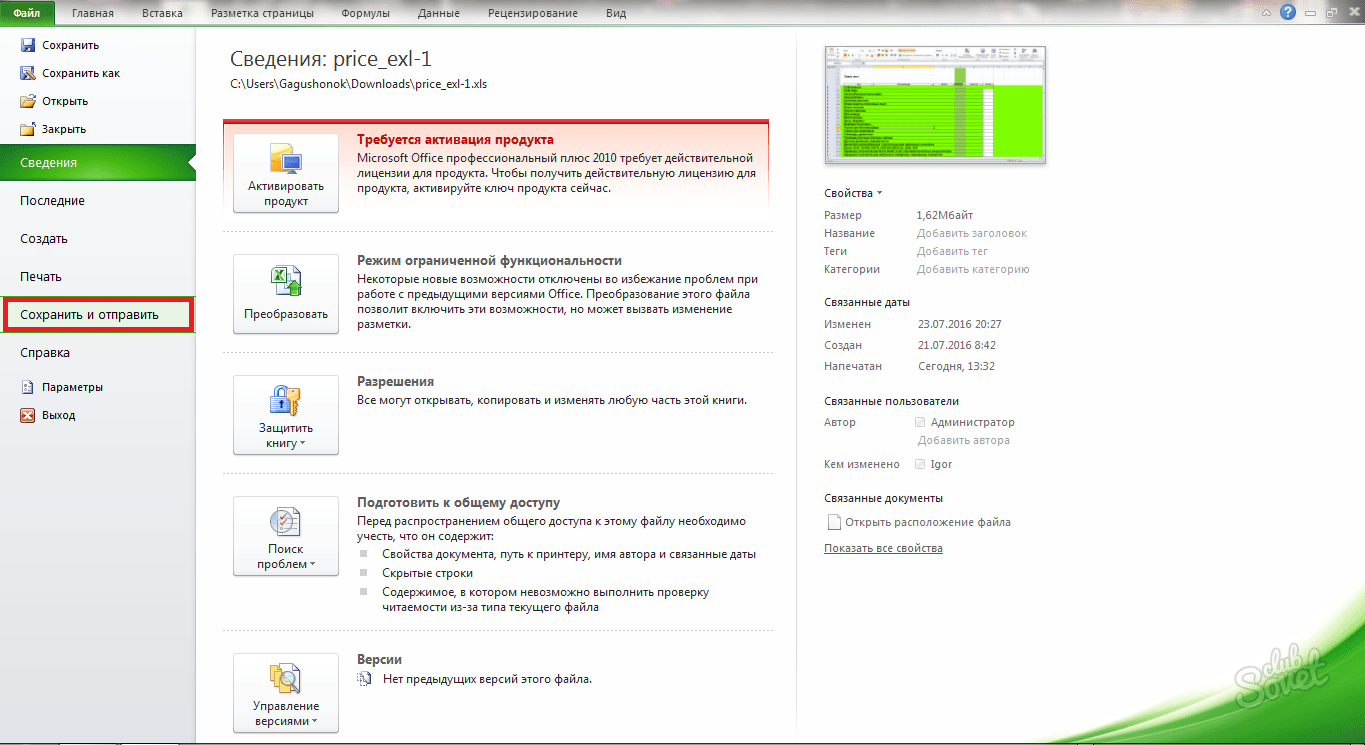Open a file via Открыть folder icon
The image size is (1365, 745).
[x=28, y=101]
